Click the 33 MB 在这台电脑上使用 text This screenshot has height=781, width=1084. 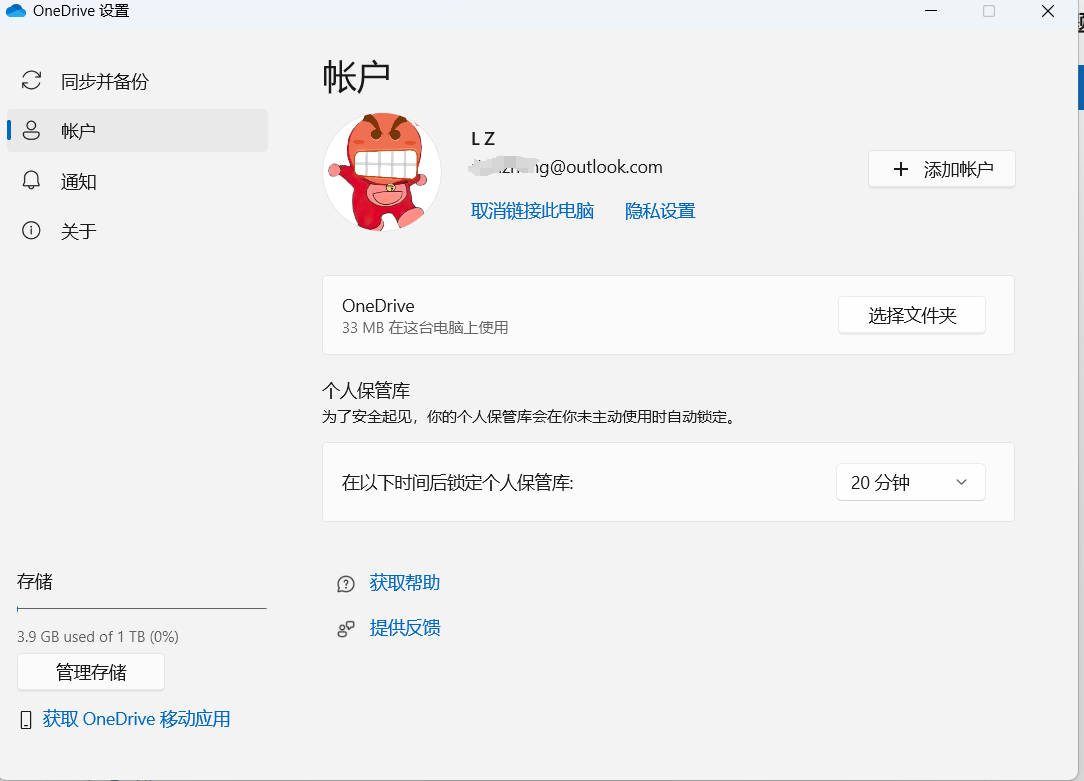(x=425, y=328)
